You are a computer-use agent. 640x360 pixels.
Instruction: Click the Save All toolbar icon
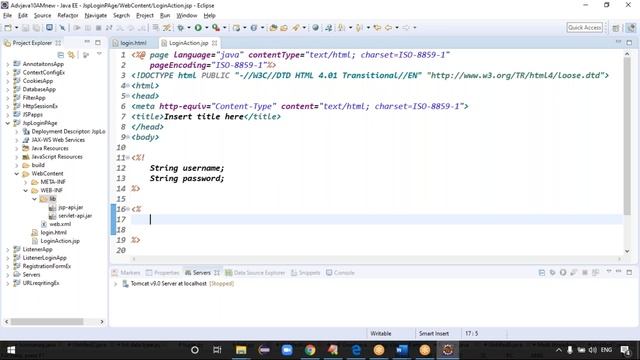(36, 28)
